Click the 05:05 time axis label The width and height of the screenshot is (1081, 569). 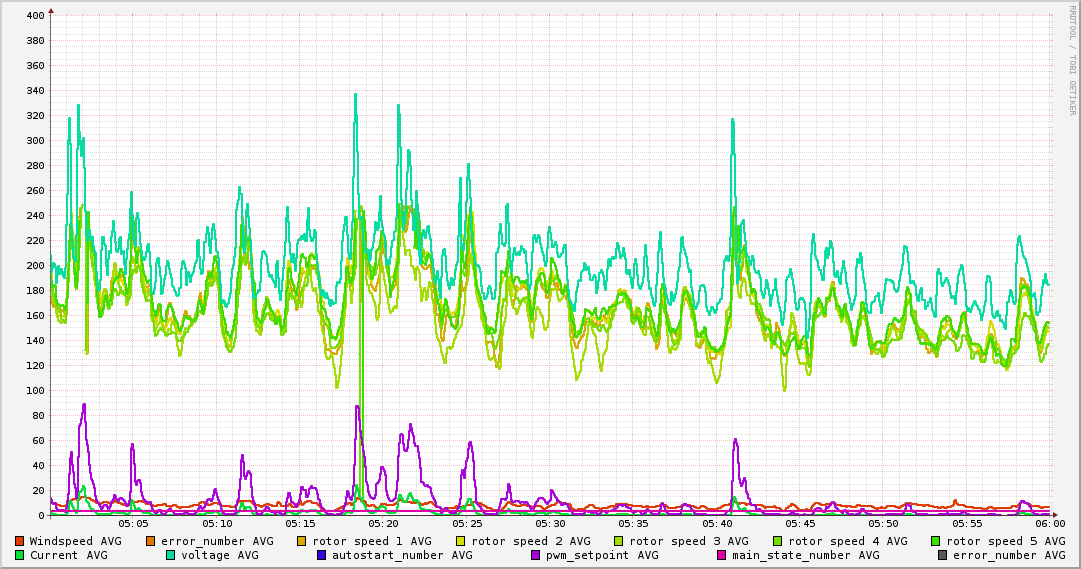tap(133, 524)
